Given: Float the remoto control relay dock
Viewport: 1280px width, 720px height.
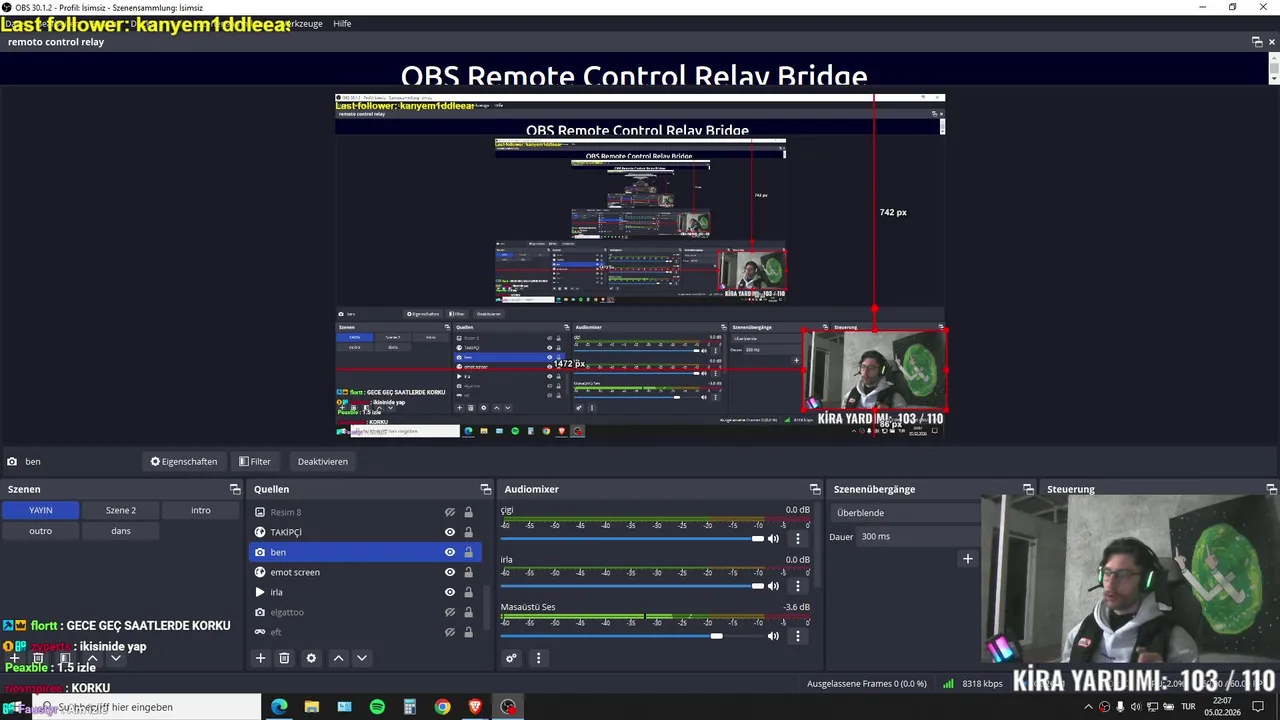Looking at the screenshot, I should (x=1257, y=42).
